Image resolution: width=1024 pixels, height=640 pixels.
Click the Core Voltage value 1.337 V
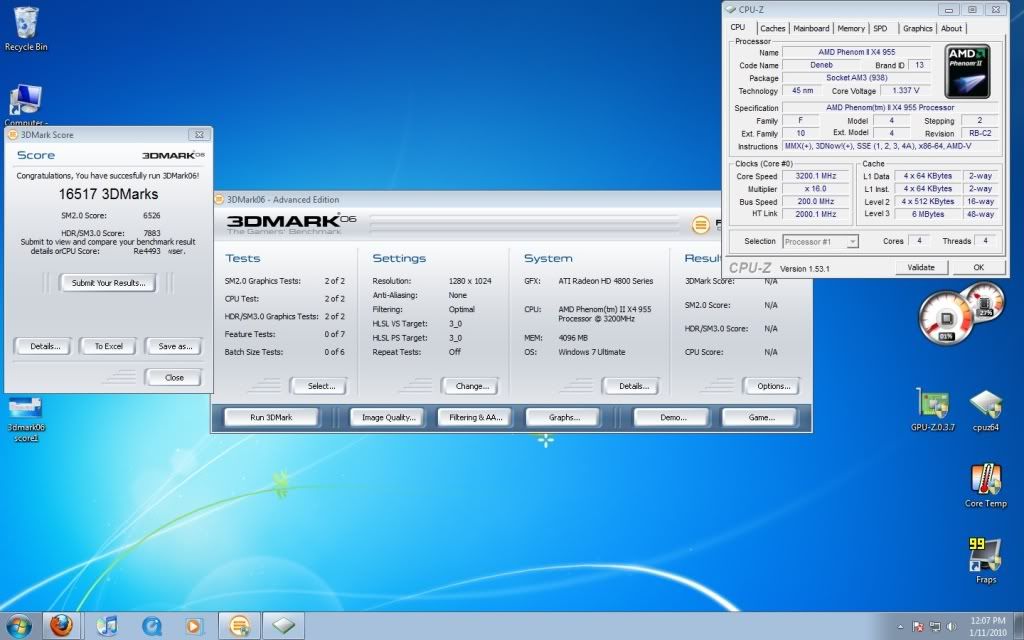coord(905,91)
